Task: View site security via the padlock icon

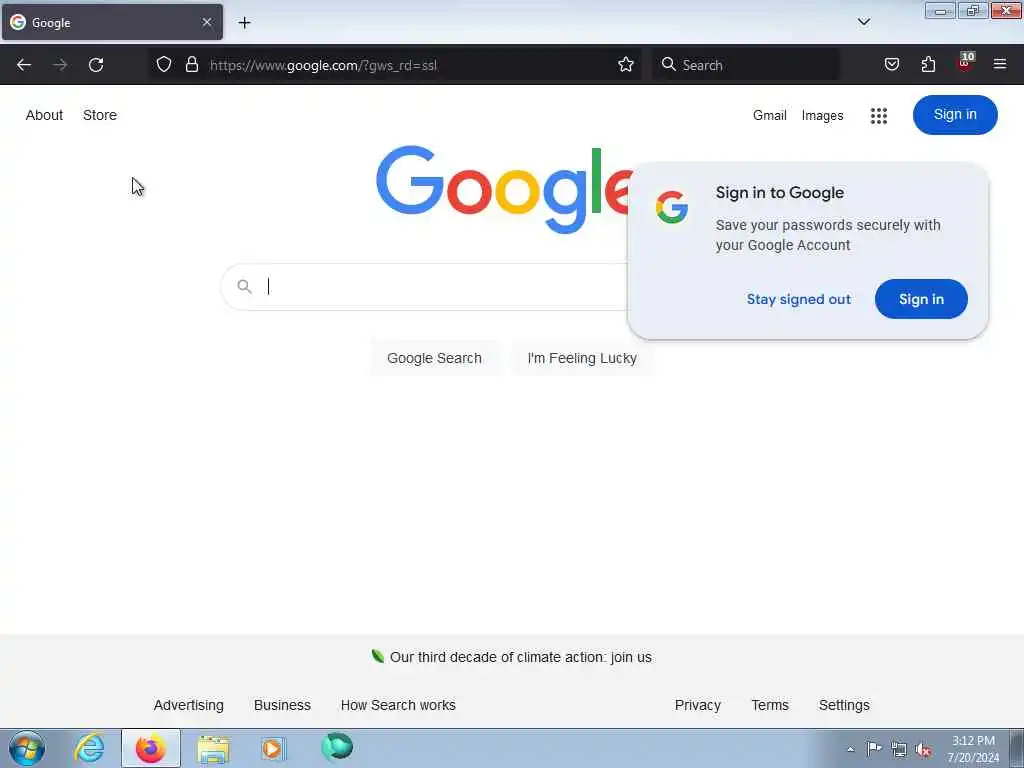Action: pos(191,64)
